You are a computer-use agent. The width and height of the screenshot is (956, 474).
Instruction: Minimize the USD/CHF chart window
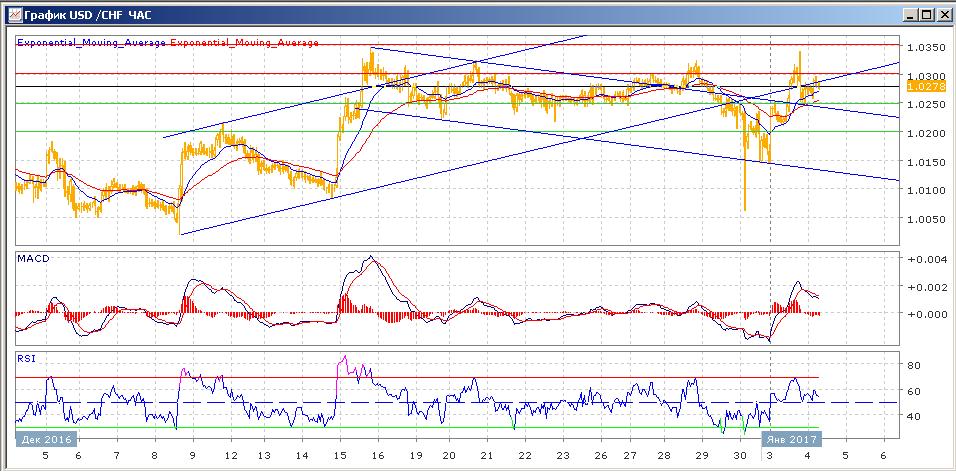(908, 14)
